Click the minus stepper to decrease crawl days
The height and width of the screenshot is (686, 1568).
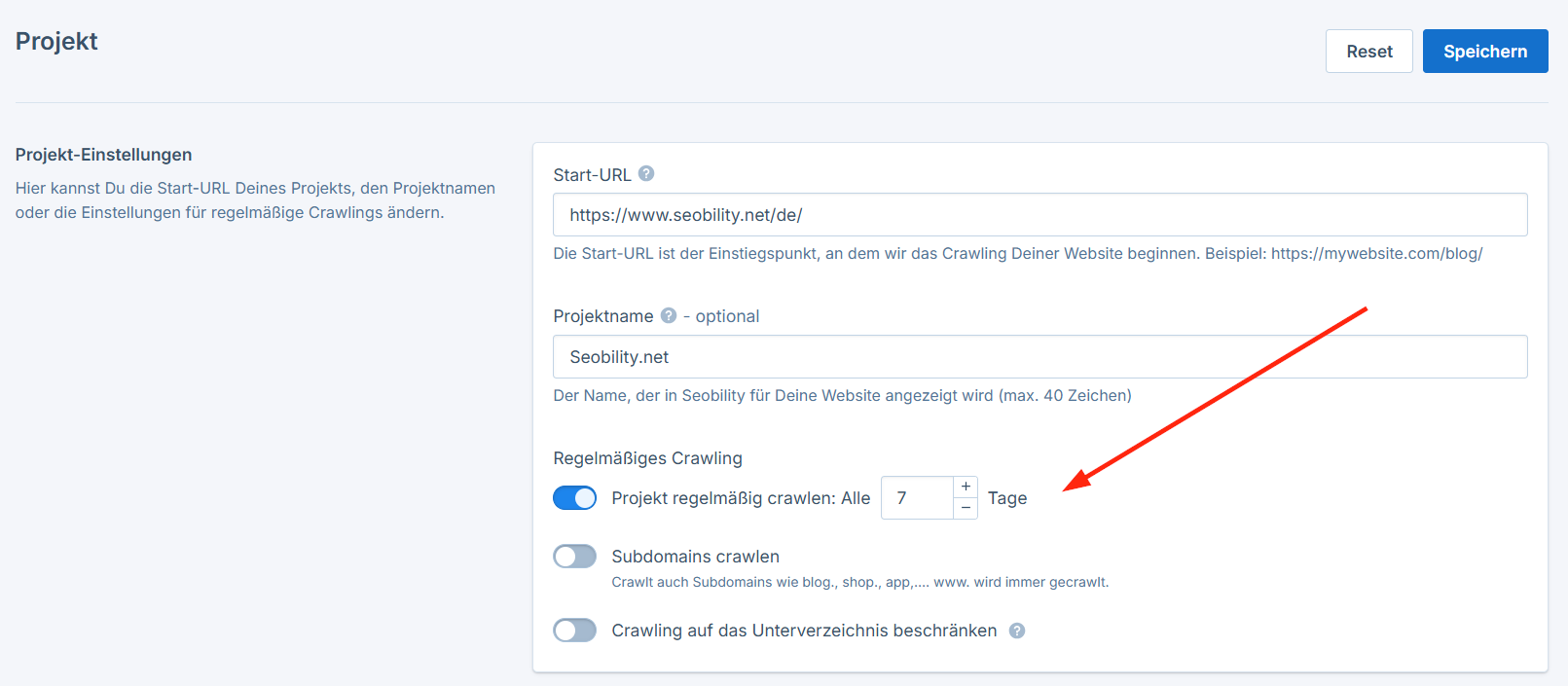point(965,508)
